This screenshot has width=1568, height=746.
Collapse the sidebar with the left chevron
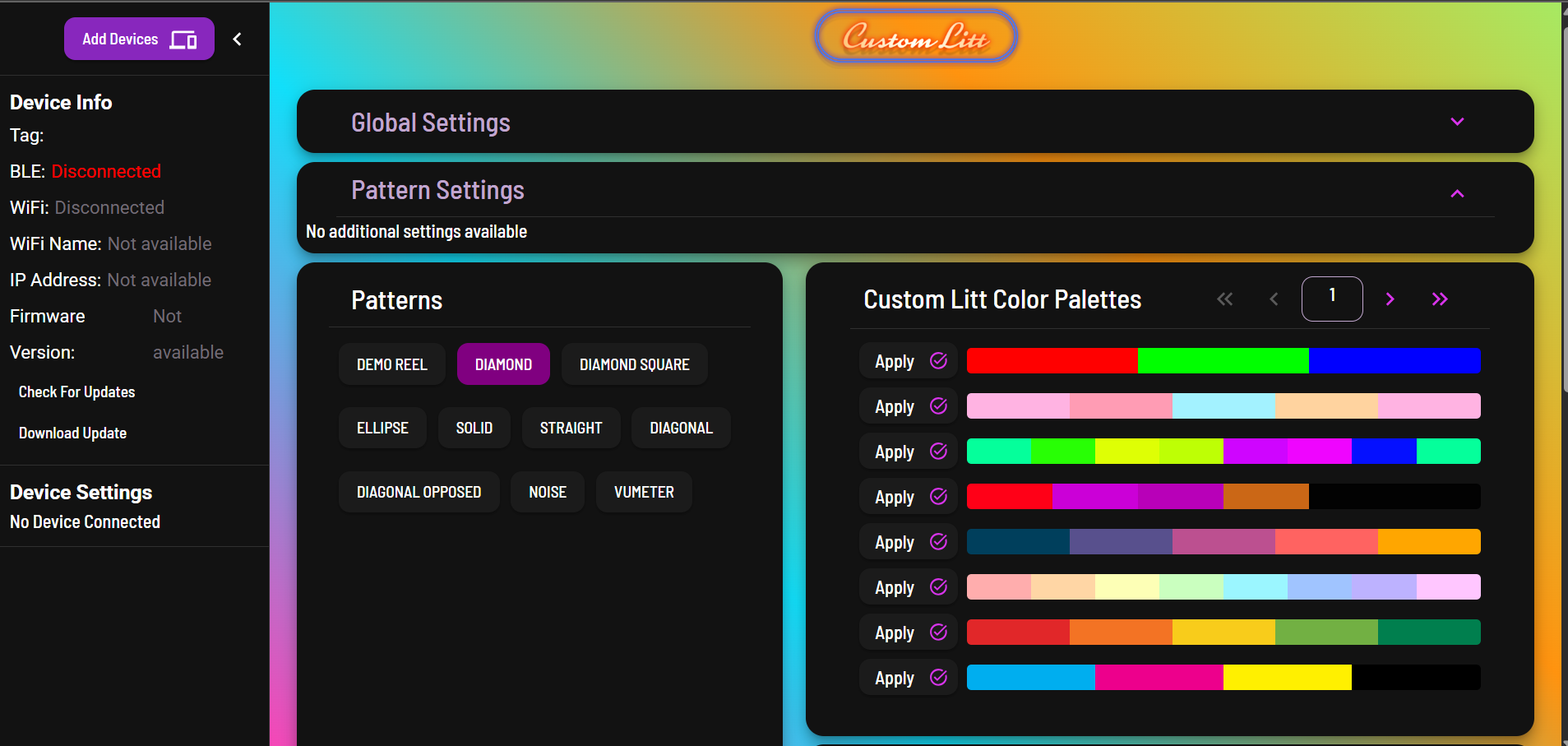tap(237, 39)
